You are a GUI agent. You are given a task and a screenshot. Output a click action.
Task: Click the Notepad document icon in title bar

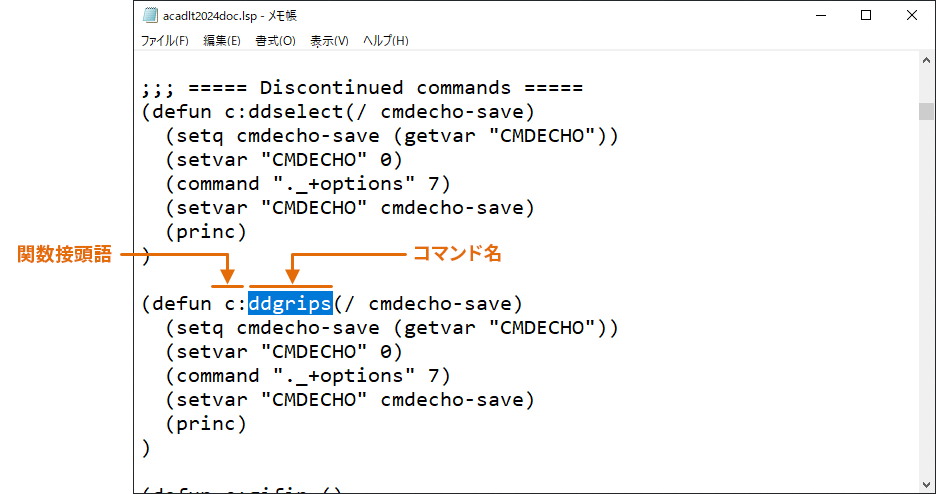pos(150,16)
